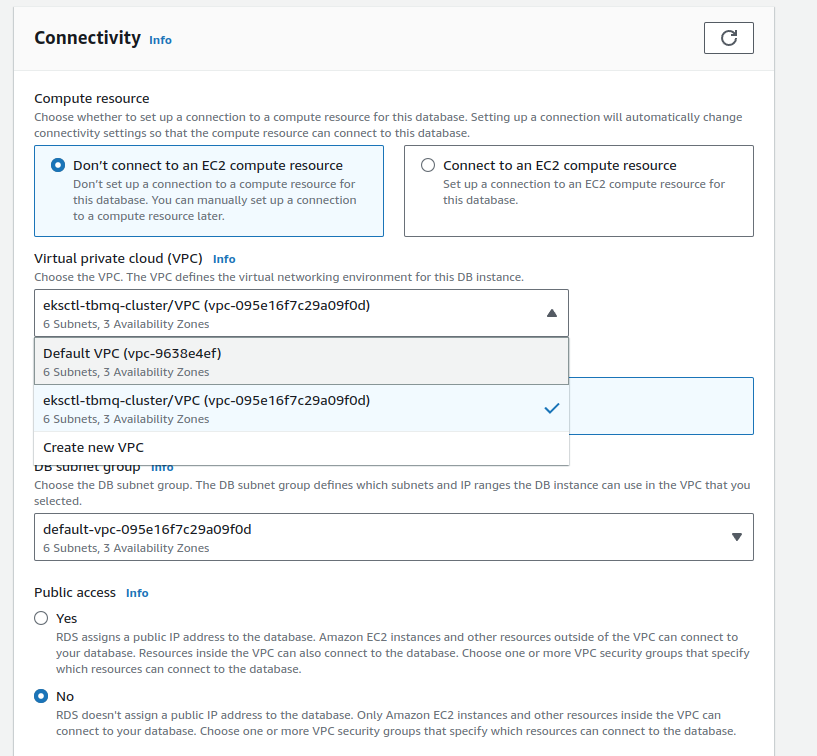The height and width of the screenshot is (756, 817).
Task: Open Info next to DB subnet group
Action: coord(162,466)
